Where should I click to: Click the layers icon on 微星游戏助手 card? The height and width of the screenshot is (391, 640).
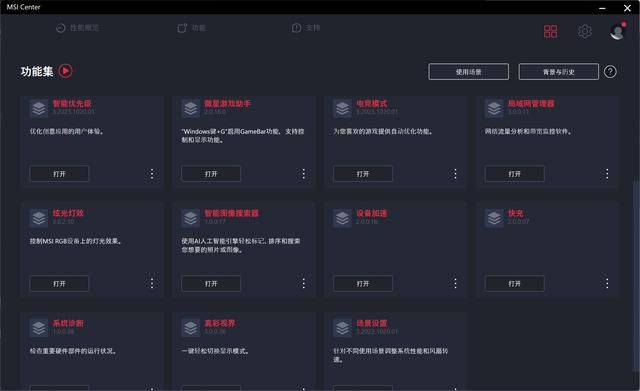(191, 109)
